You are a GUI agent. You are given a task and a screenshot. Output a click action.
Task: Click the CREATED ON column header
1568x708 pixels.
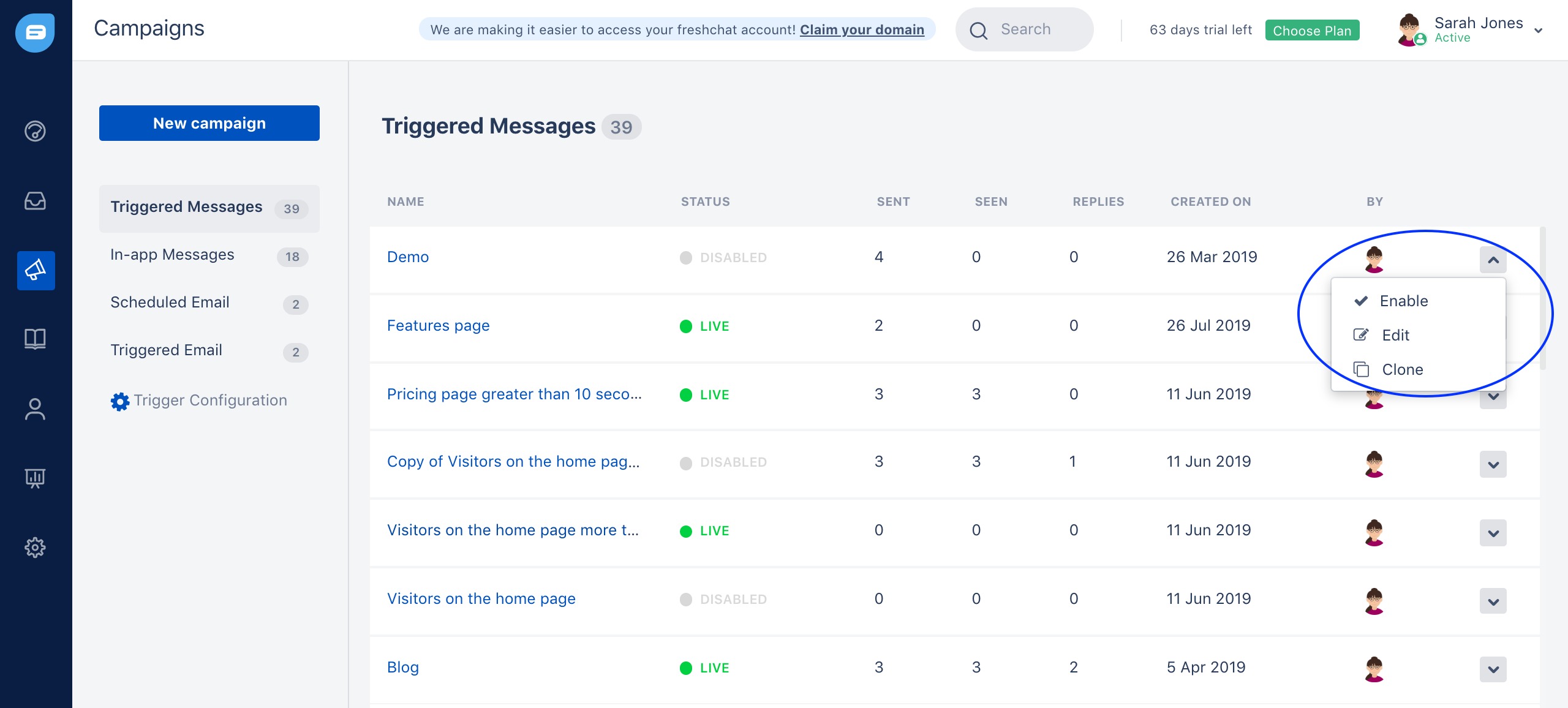pos(1211,201)
